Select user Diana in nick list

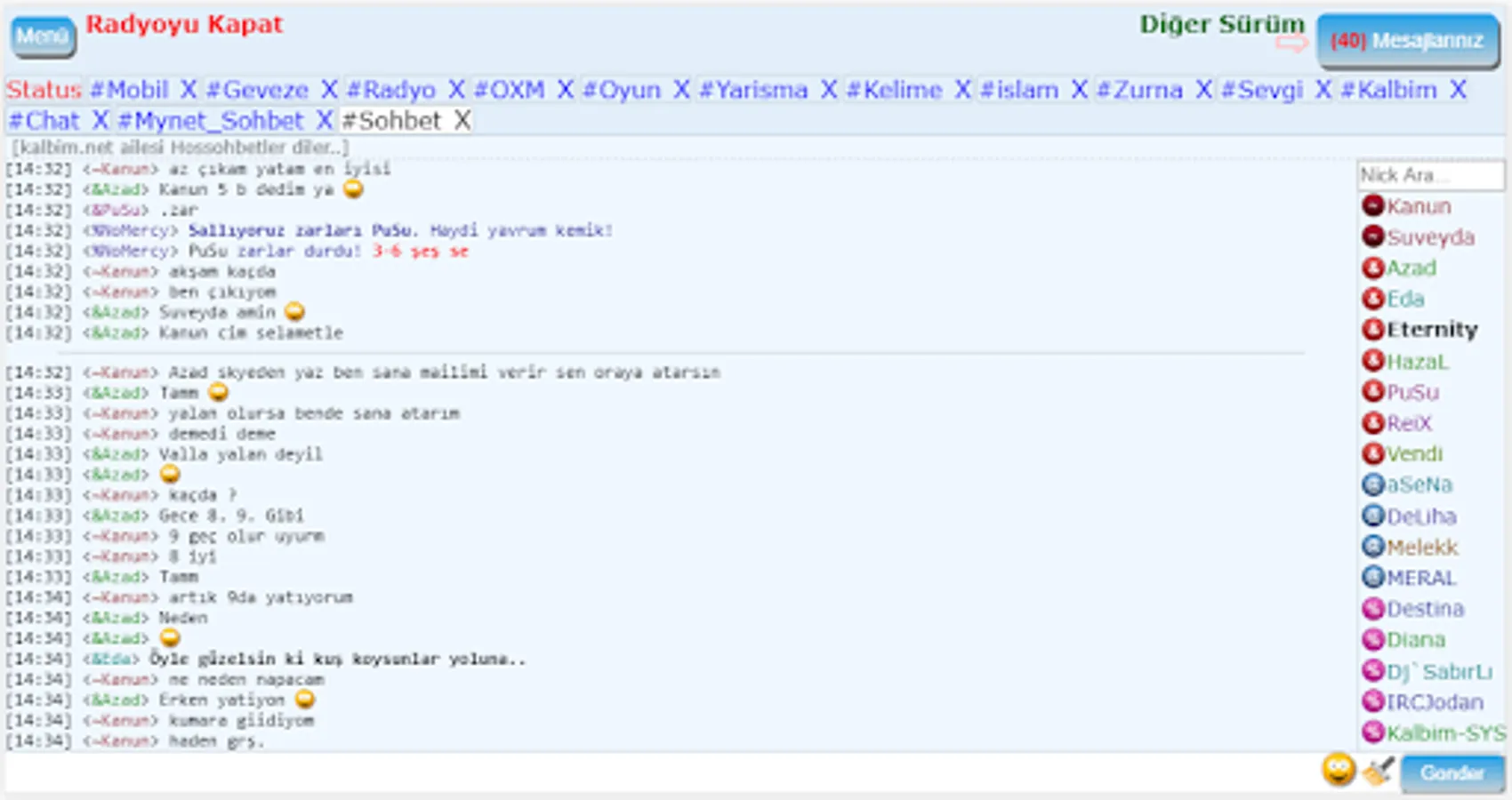[x=1416, y=640]
